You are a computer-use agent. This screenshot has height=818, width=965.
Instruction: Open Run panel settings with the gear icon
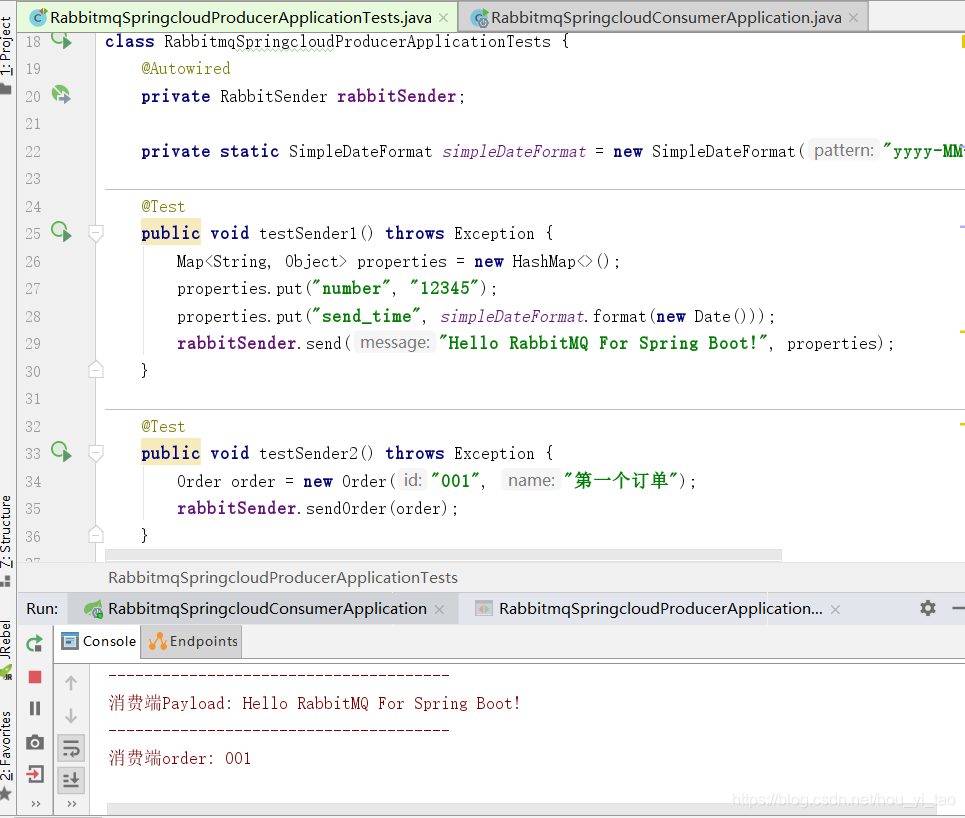click(x=928, y=608)
